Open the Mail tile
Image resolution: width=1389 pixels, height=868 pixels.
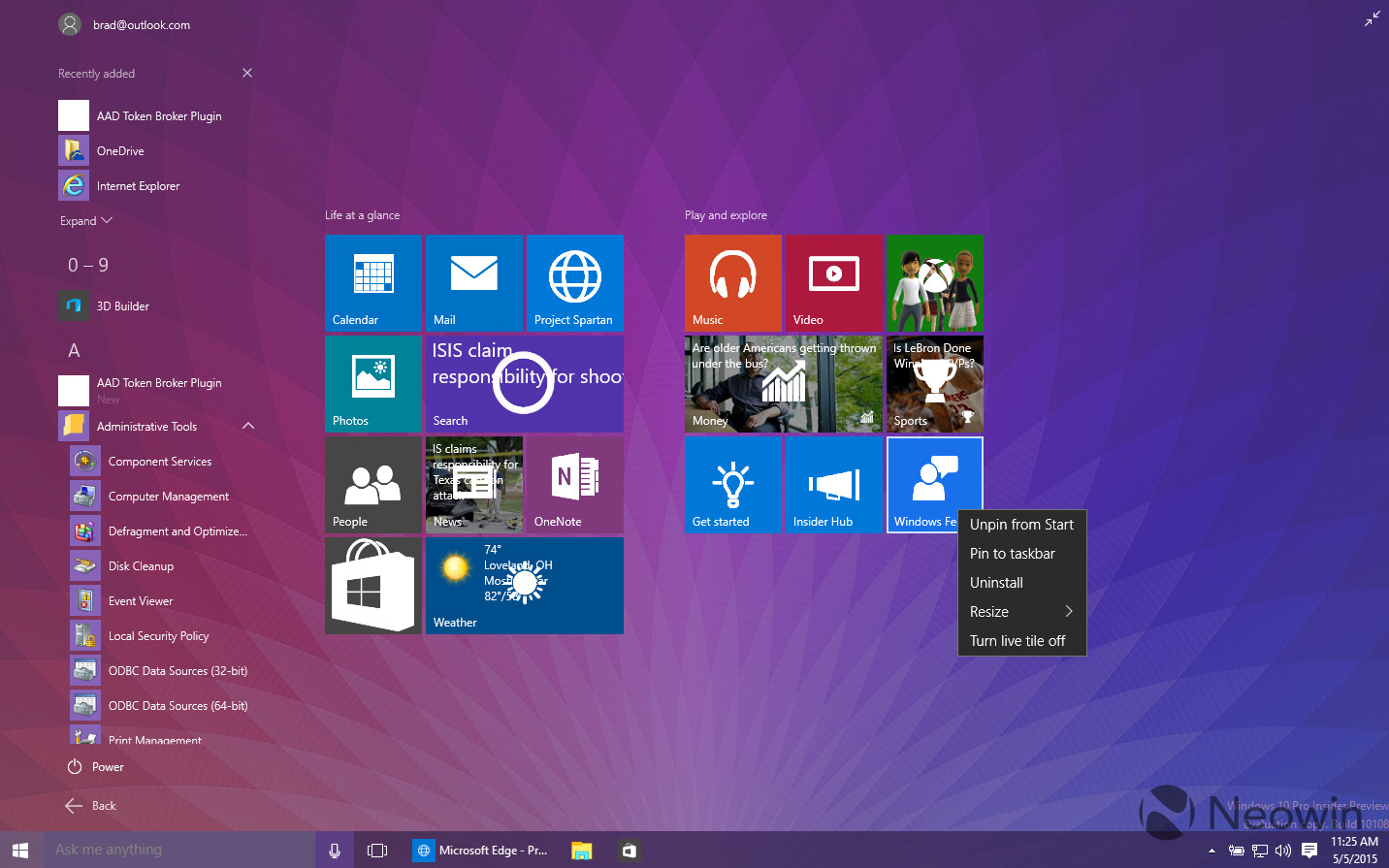point(474,282)
